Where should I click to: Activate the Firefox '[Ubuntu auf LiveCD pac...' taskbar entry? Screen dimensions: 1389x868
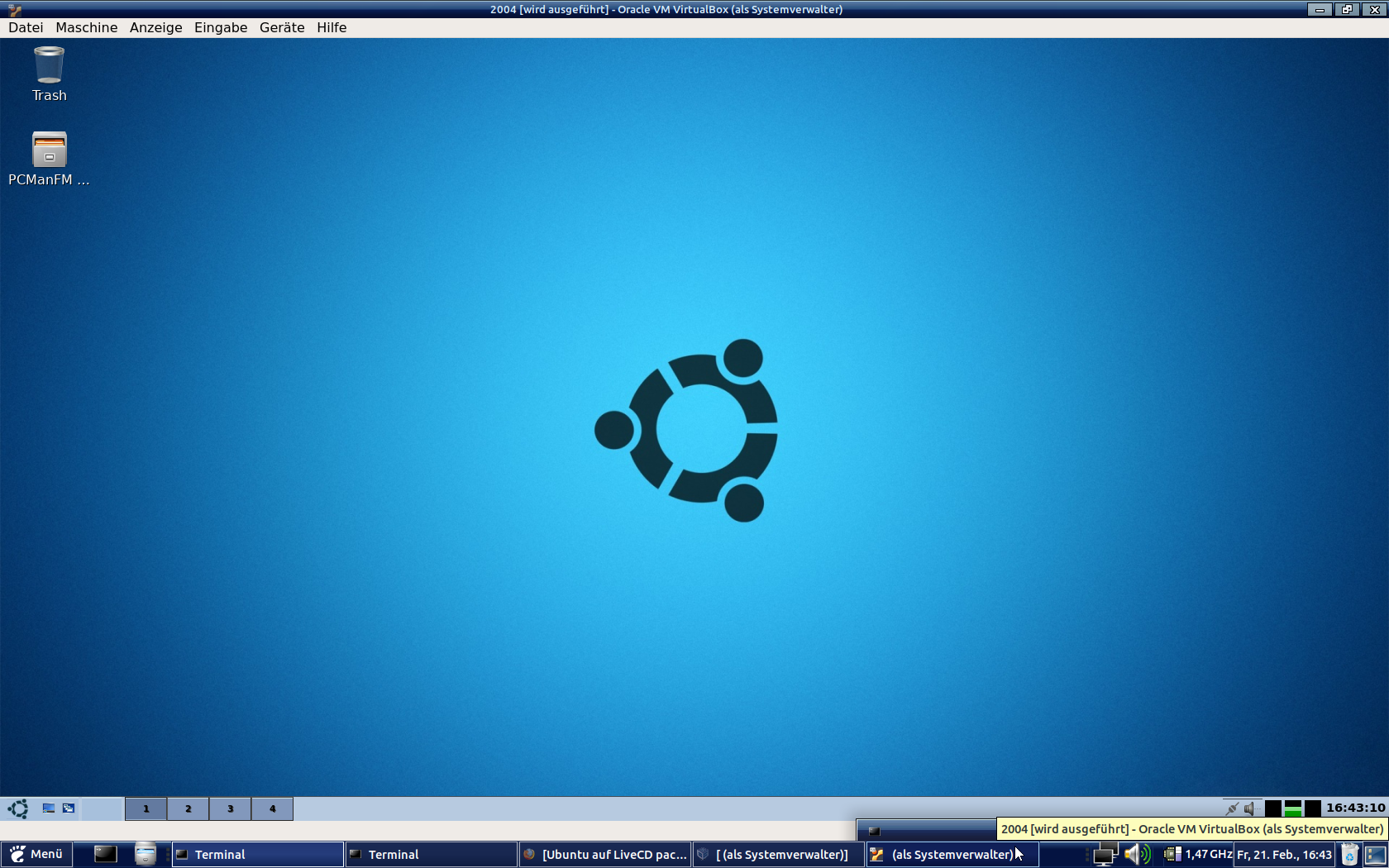coord(608,854)
